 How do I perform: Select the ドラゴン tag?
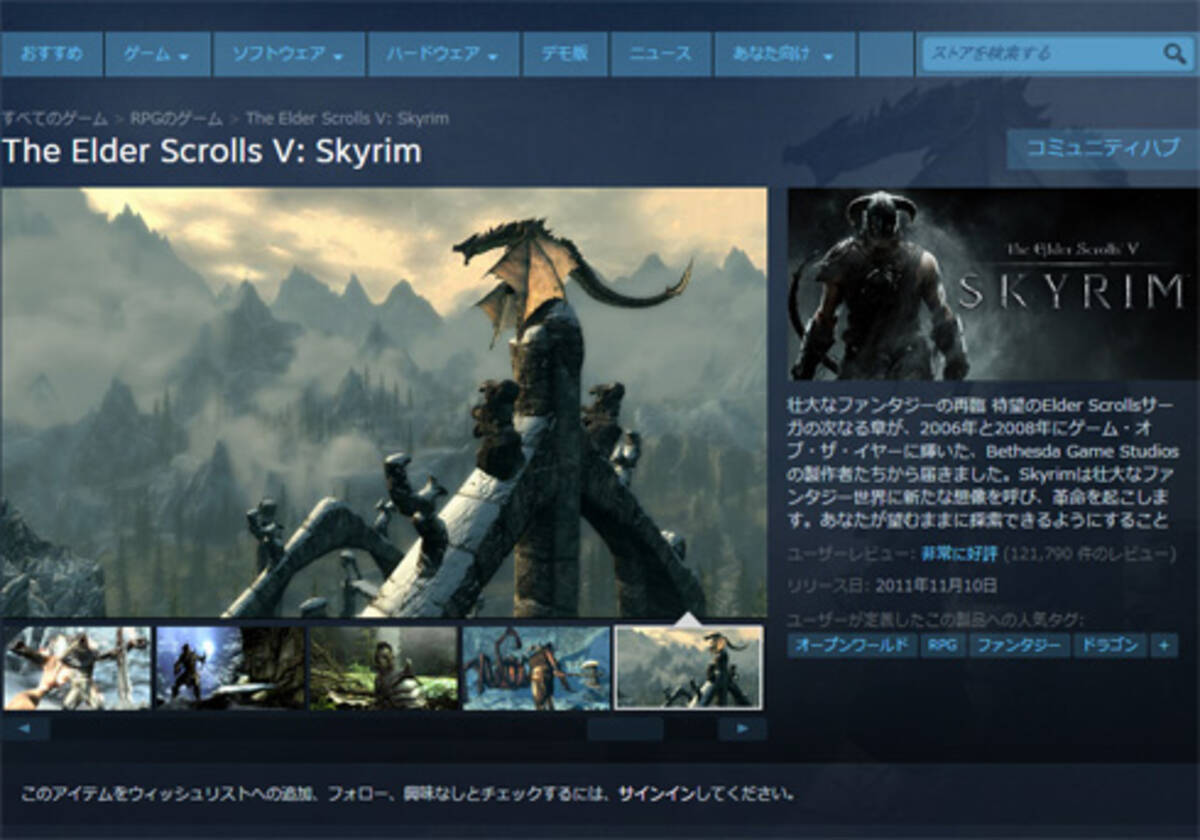(1109, 646)
